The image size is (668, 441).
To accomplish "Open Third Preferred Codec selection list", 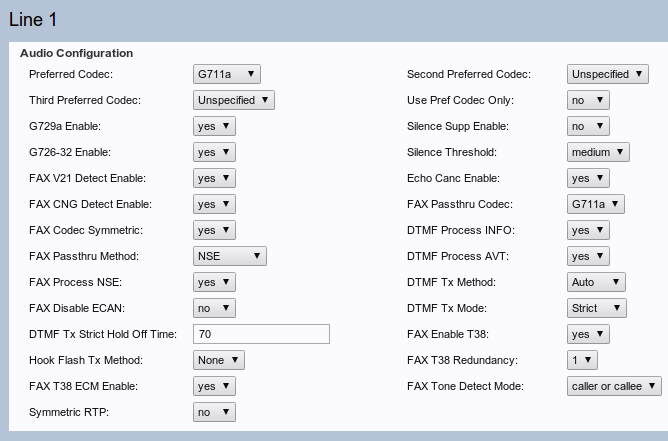I will pos(233,100).
